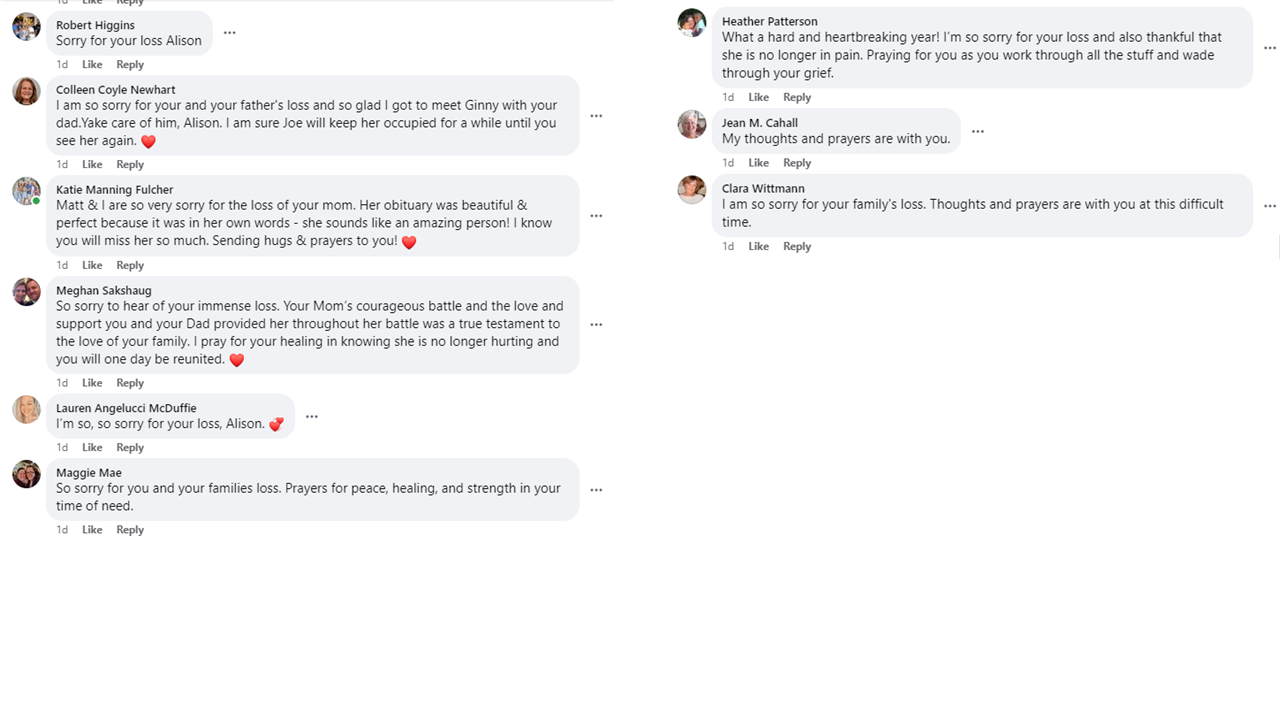The image size is (1280, 720).
Task: Open Clara Wittmann's profile name link
Action: pos(763,189)
